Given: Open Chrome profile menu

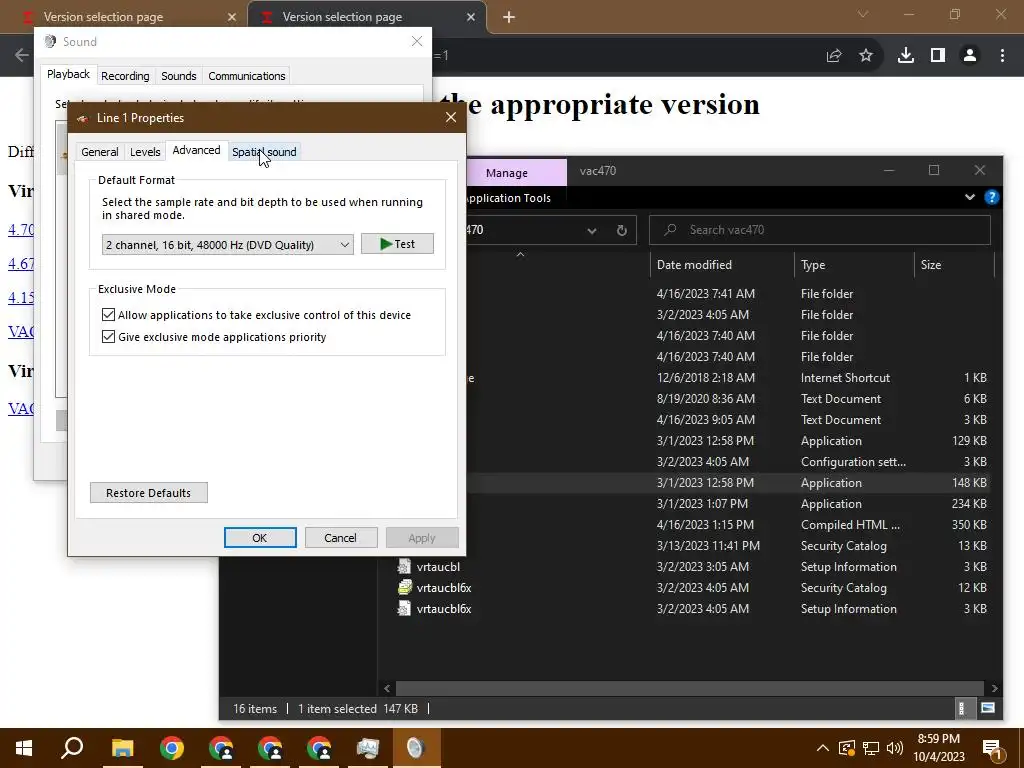Looking at the screenshot, I should click(x=970, y=56).
